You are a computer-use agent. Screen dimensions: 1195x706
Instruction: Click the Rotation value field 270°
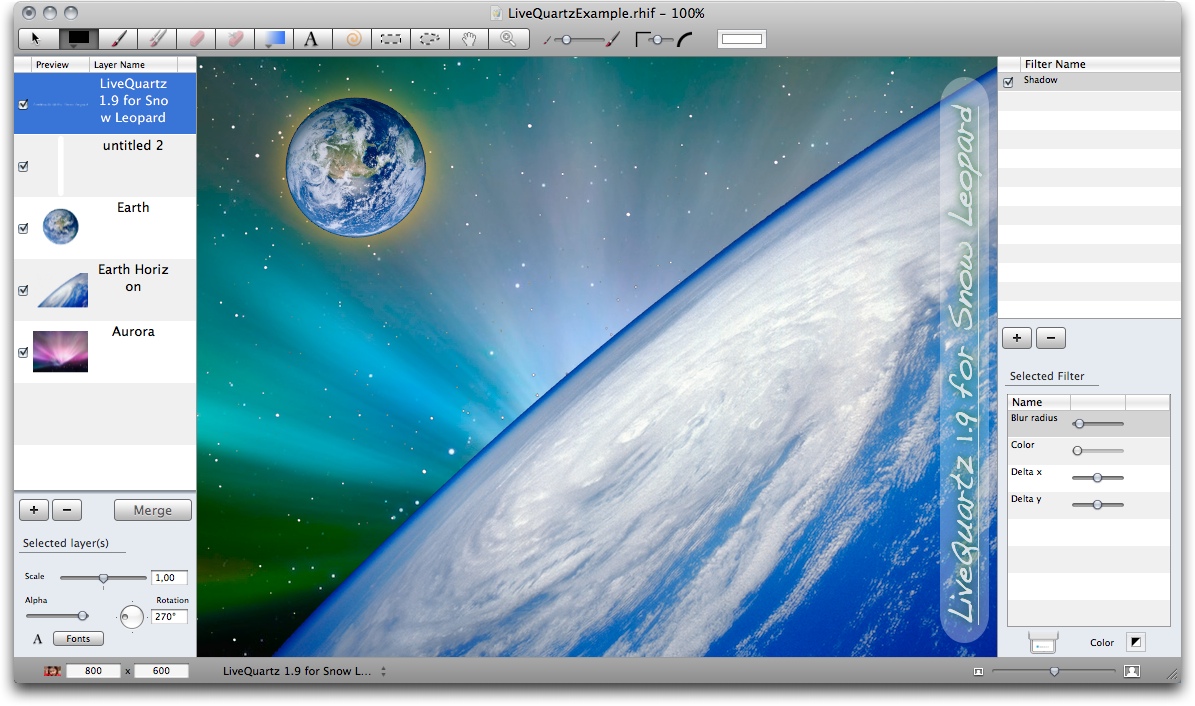tap(169, 617)
